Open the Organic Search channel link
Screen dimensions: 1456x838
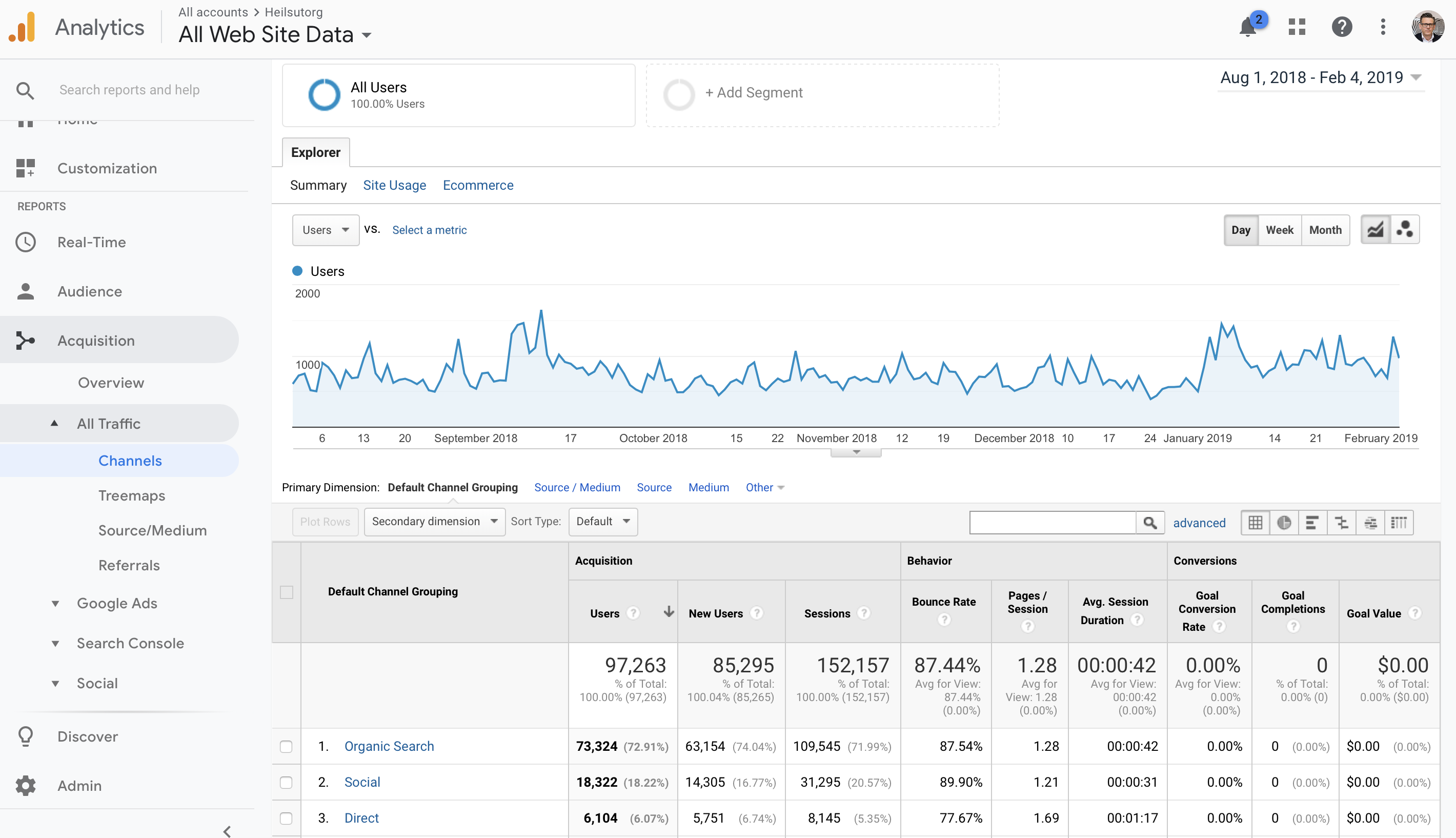tap(389, 747)
